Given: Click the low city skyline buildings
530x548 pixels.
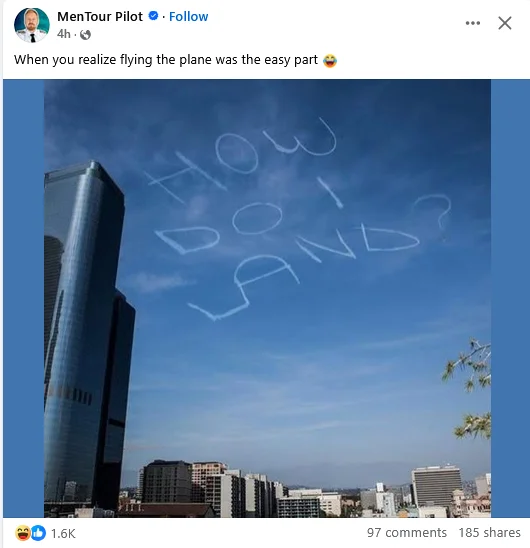Looking at the screenshot, I should (304, 489).
